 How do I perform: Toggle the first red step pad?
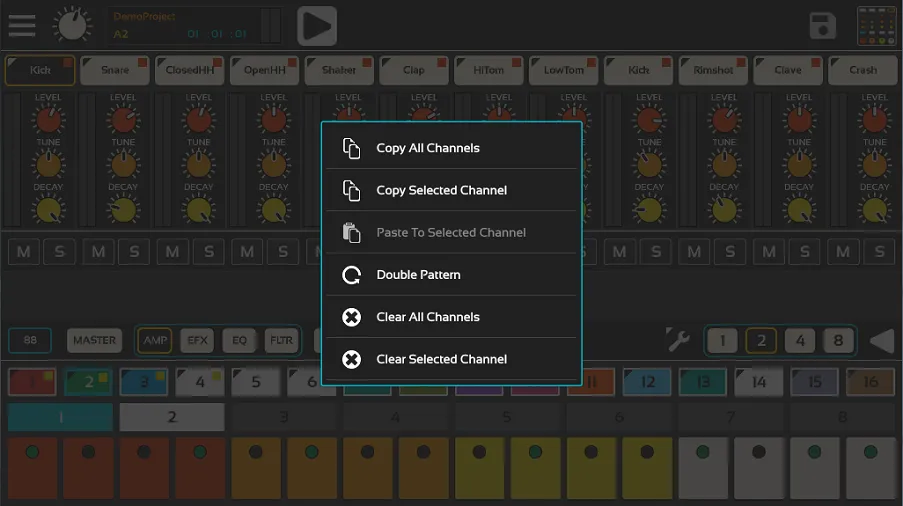32,468
